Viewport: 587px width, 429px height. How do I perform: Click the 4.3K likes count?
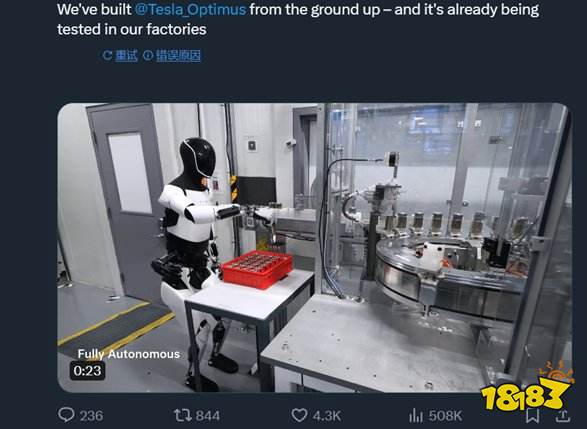coord(327,416)
